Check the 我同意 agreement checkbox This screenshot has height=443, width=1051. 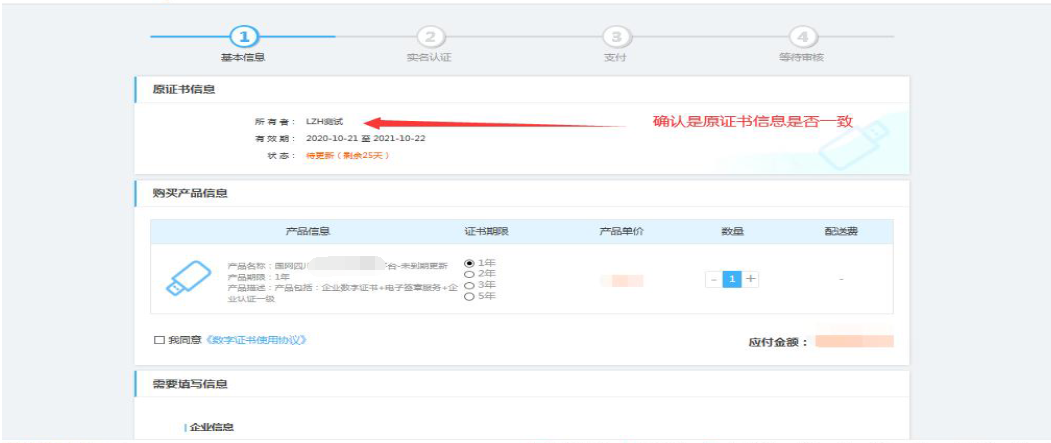click(x=159, y=340)
